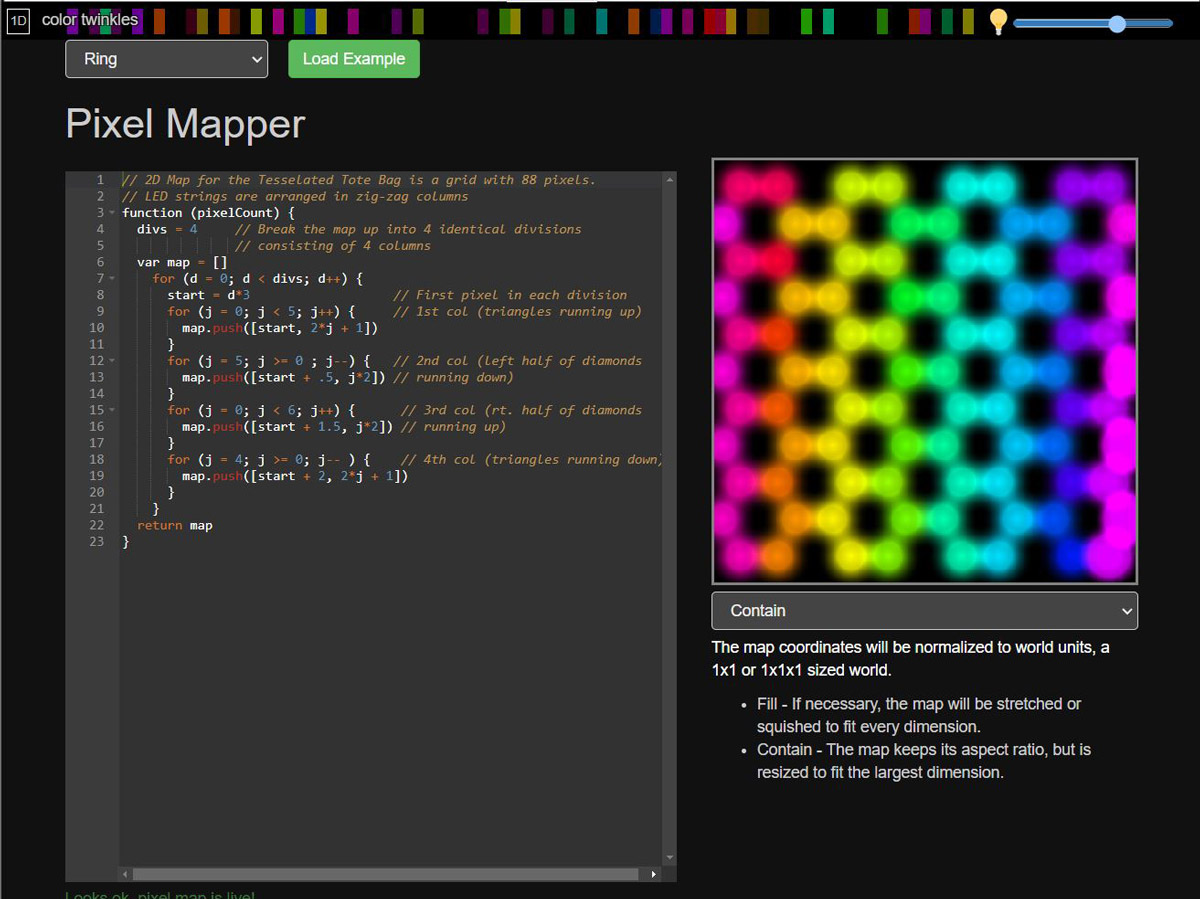The image size is (1200, 899).
Task: Click the editor's vertical scrollbar up arrow
Action: click(669, 178)
